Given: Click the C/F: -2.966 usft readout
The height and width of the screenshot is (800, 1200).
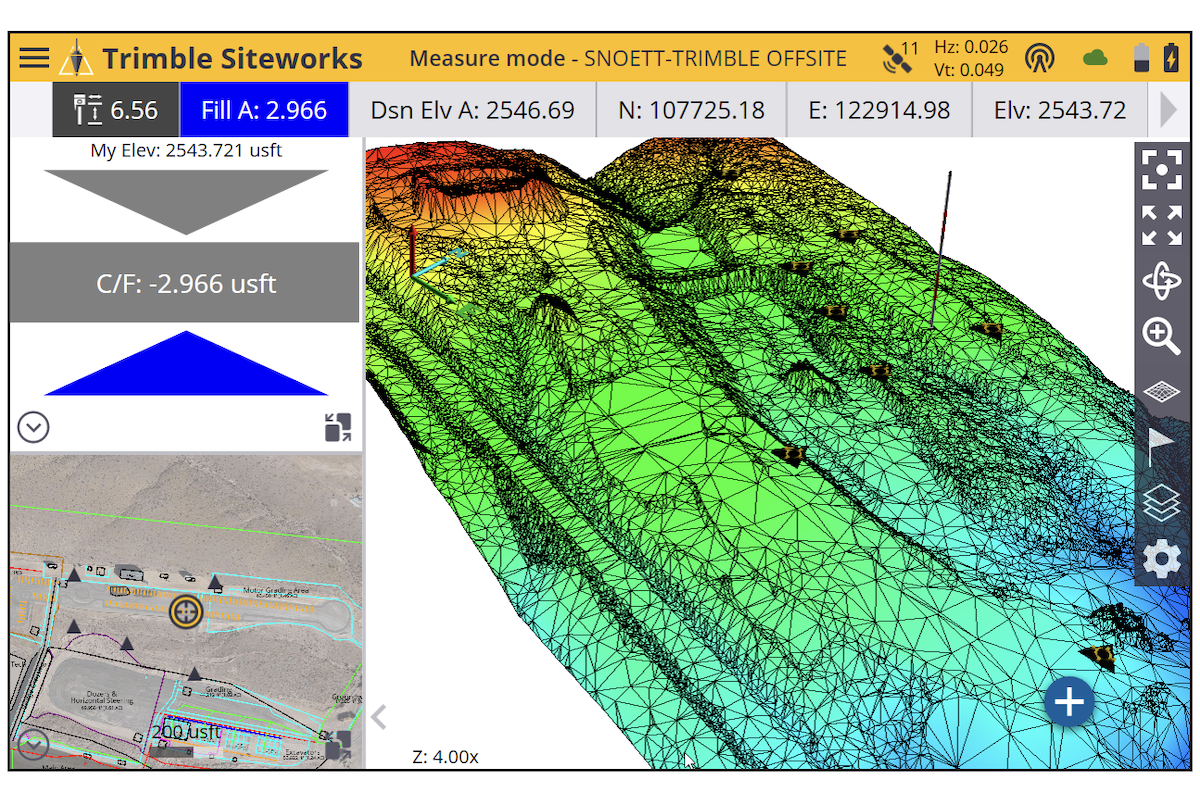Looking at the screenshot, I should pos(185,283).
